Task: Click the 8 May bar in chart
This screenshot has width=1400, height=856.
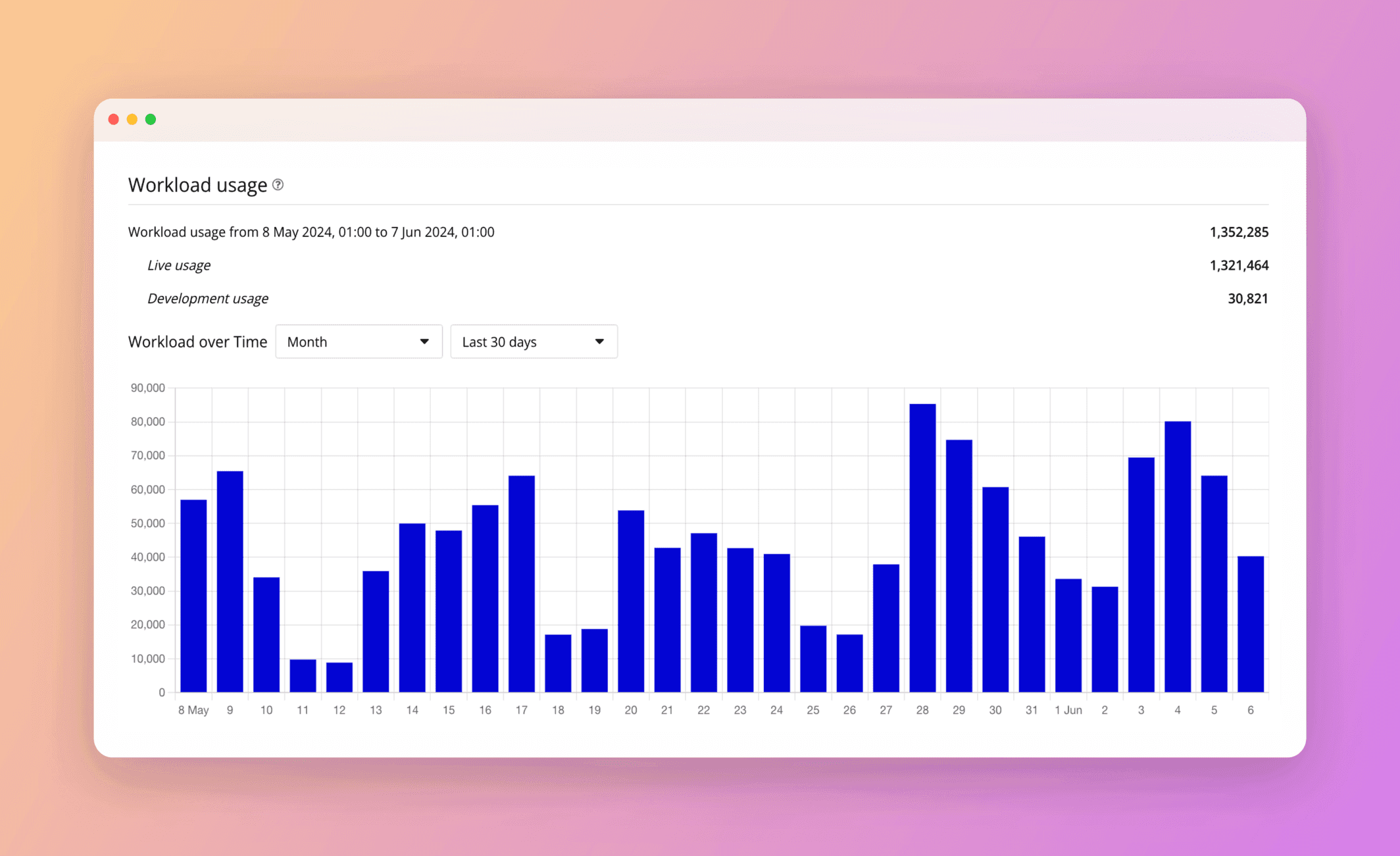Action: 193,595
